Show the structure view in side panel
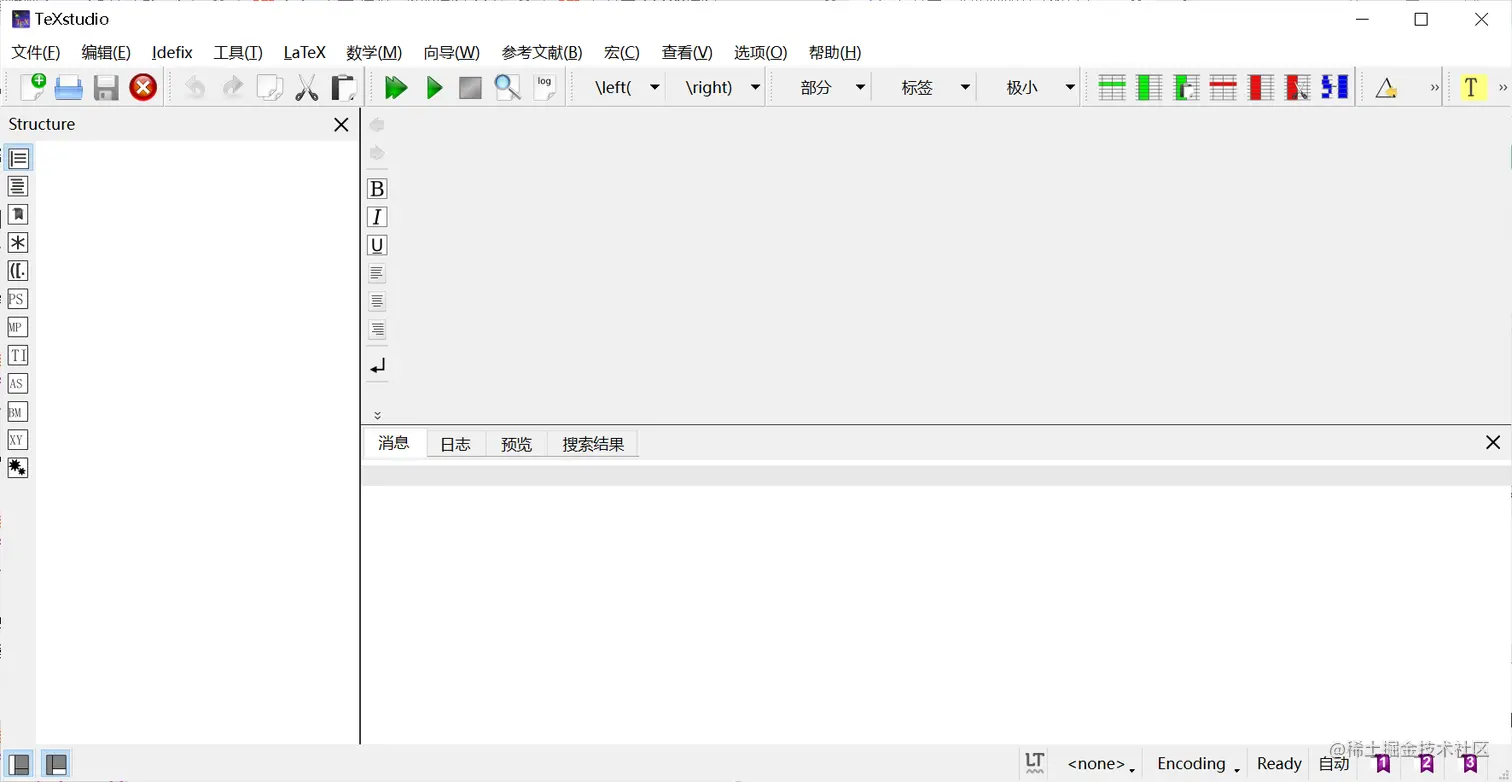The image size is (1512, 782). (x=18, y=158)
